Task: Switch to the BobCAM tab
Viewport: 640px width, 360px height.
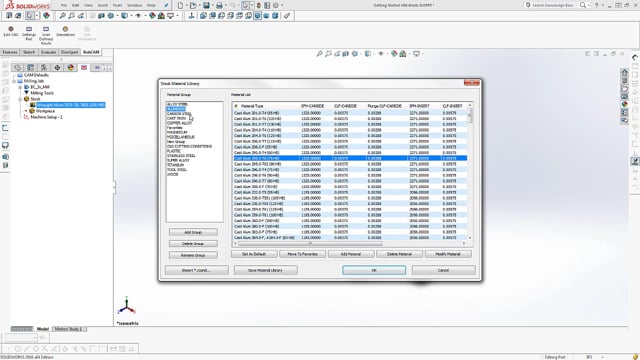Action: (x=91, y=52)
